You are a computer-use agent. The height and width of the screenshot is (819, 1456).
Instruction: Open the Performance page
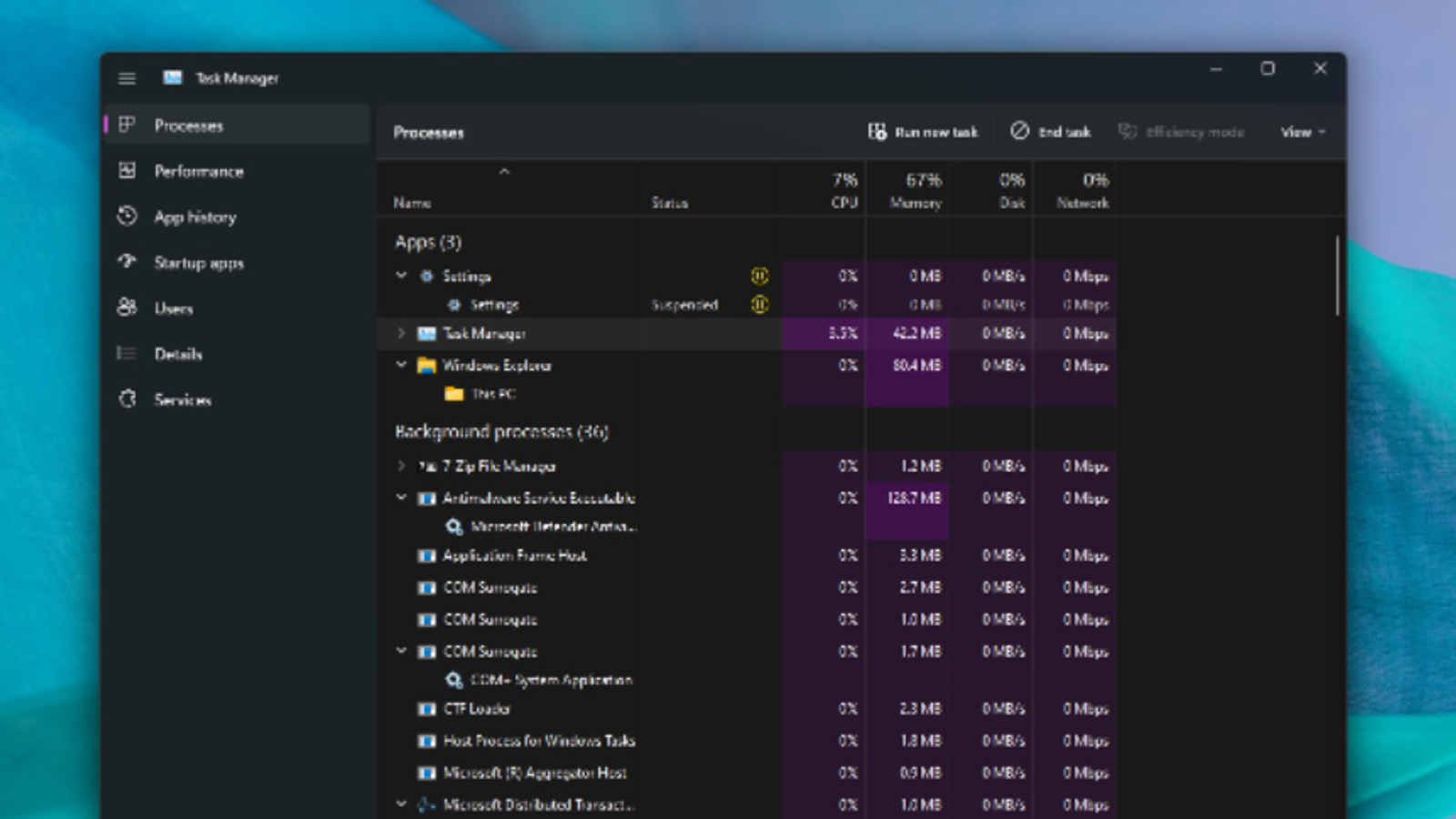pyautogui.click(x=237, y=170)
